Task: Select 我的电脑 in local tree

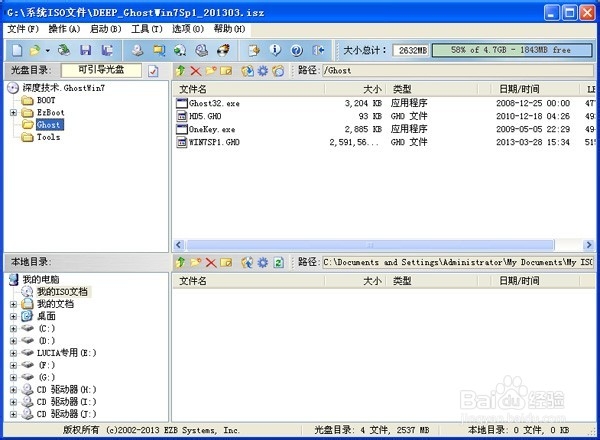Action: click(x=41, y=280)
